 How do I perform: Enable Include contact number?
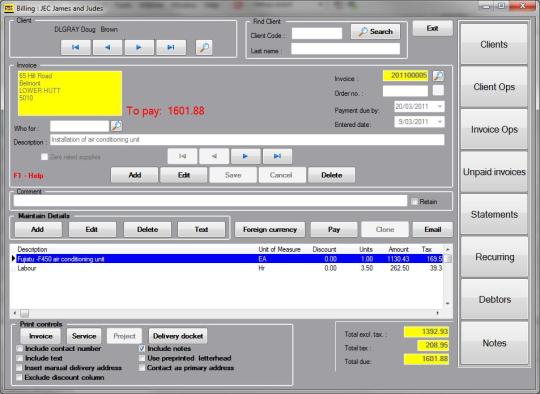(20, 349)
